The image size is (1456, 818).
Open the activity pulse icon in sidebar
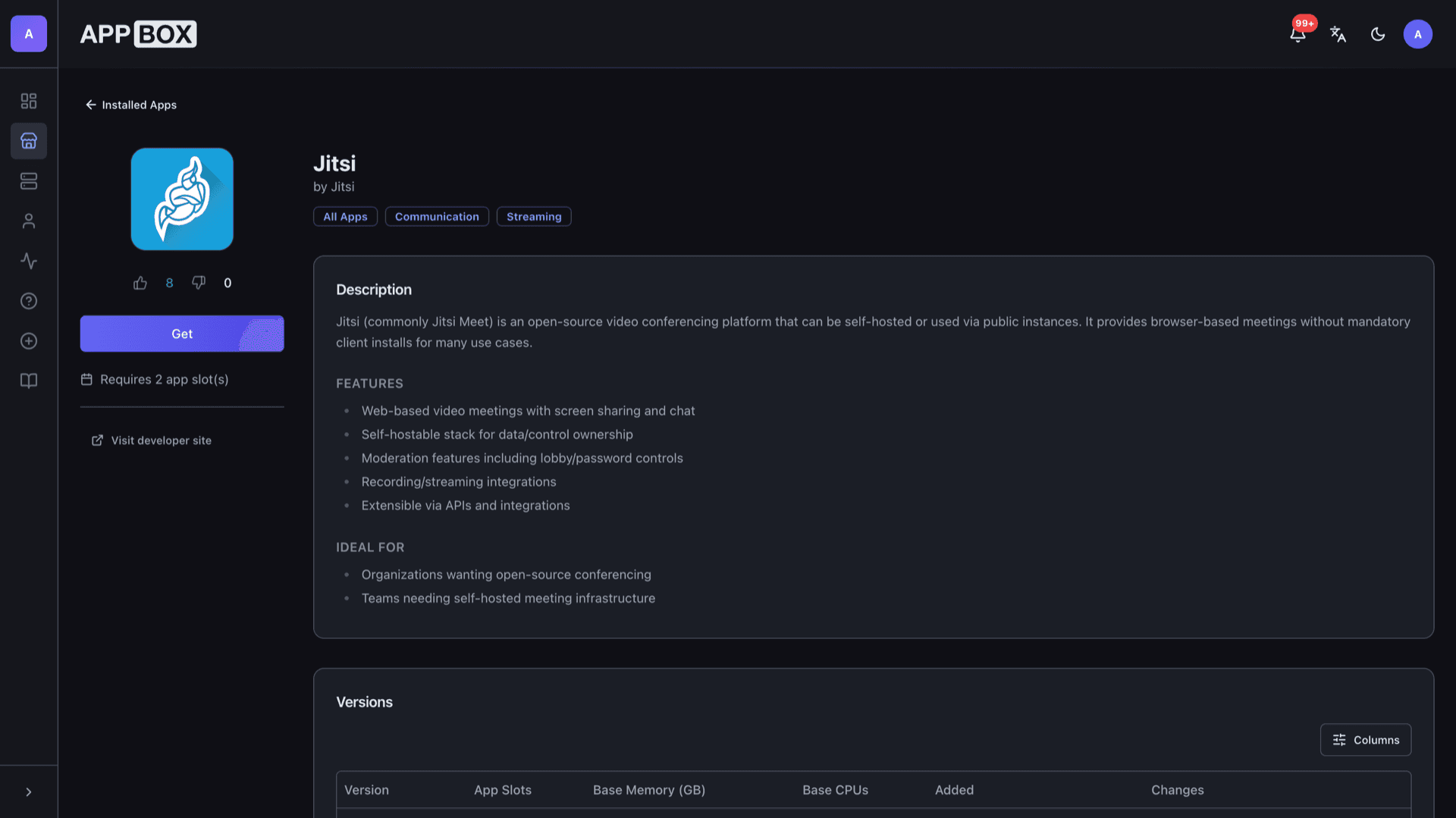(29, 261)
